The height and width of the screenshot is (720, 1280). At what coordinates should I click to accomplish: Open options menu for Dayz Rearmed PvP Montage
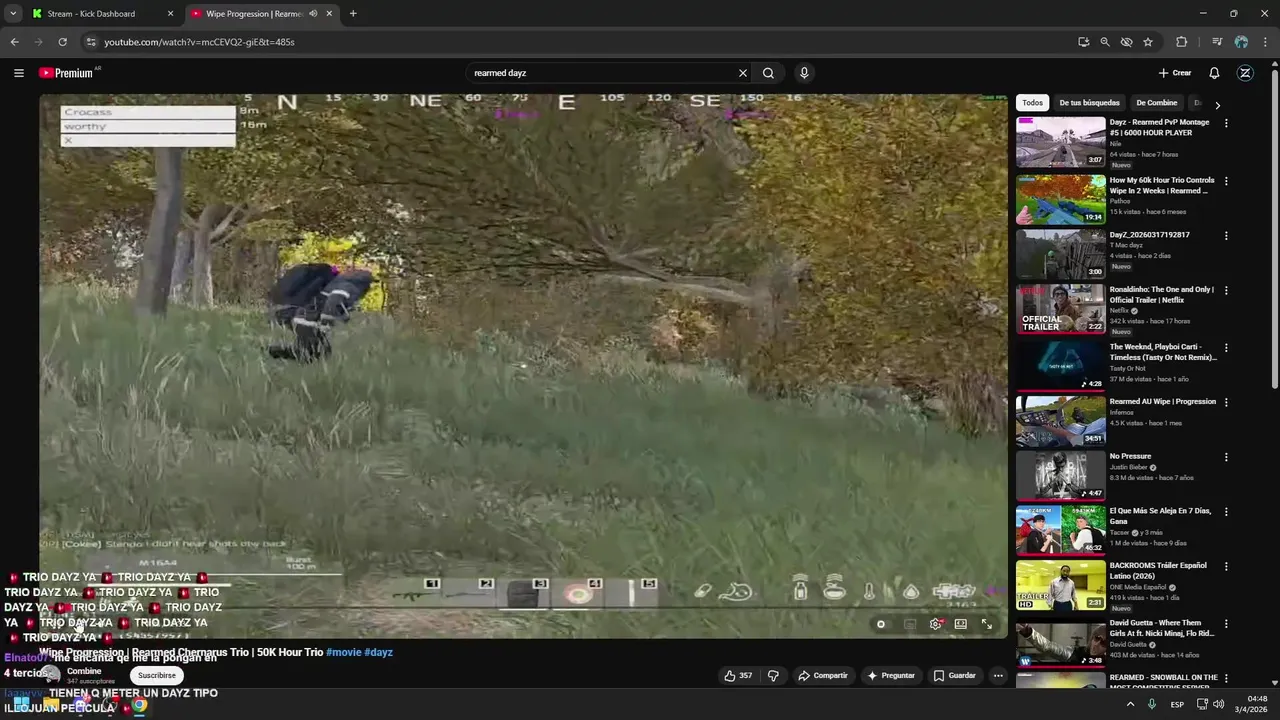(x=1226, y=124)
